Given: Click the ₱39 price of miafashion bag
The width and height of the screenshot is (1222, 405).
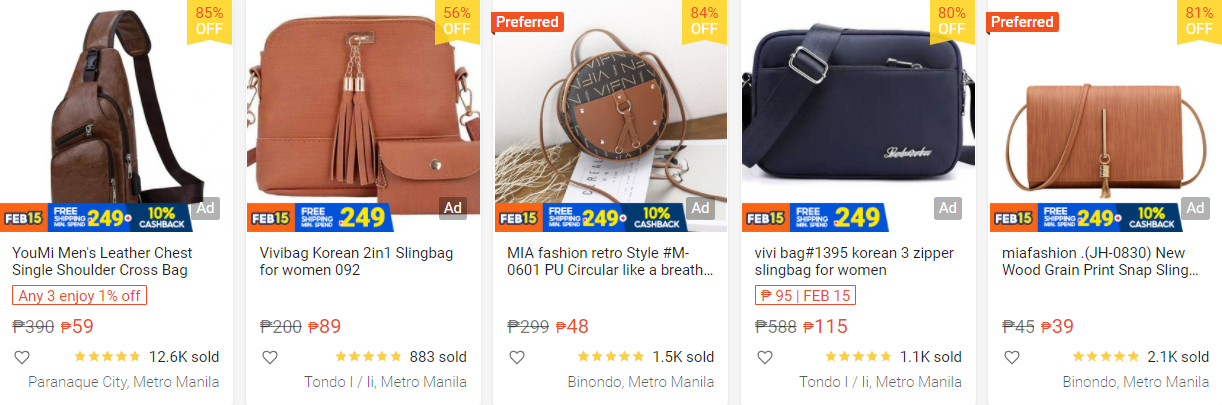Looking at the screenshot, I should (x=1060, y=326).
